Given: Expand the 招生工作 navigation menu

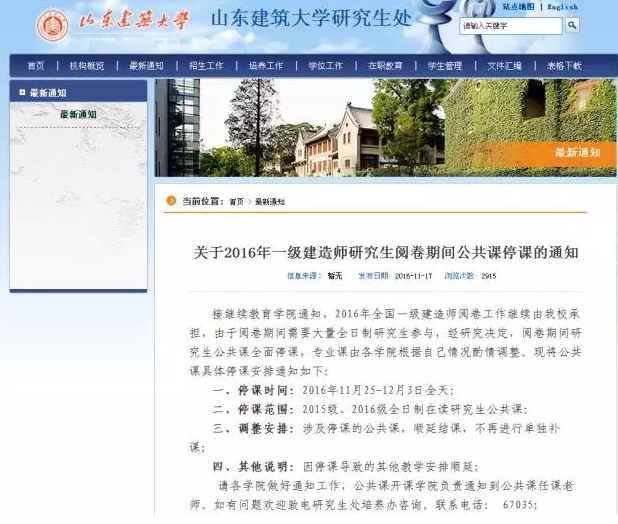Looking at the screenshot, I should click(206, 66).
